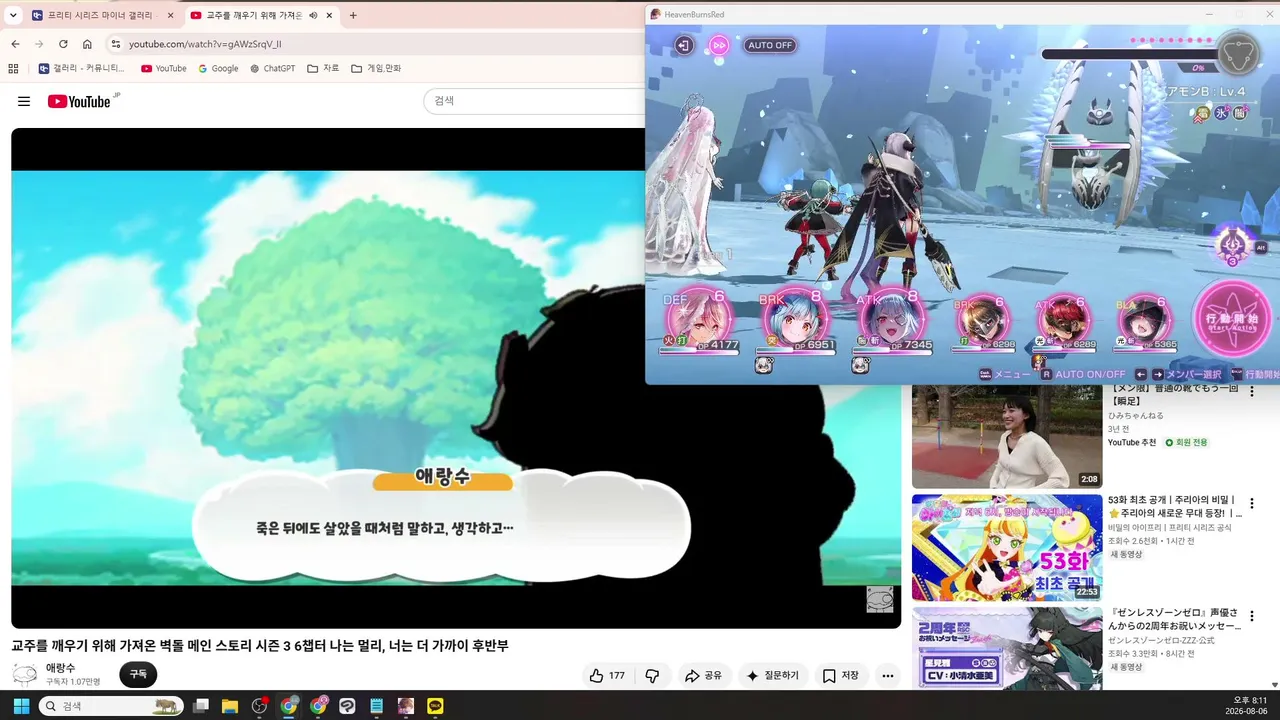Open Task View on the taskbar
The height and width of the screenshot is (720, 1280).
coord(201,706)
